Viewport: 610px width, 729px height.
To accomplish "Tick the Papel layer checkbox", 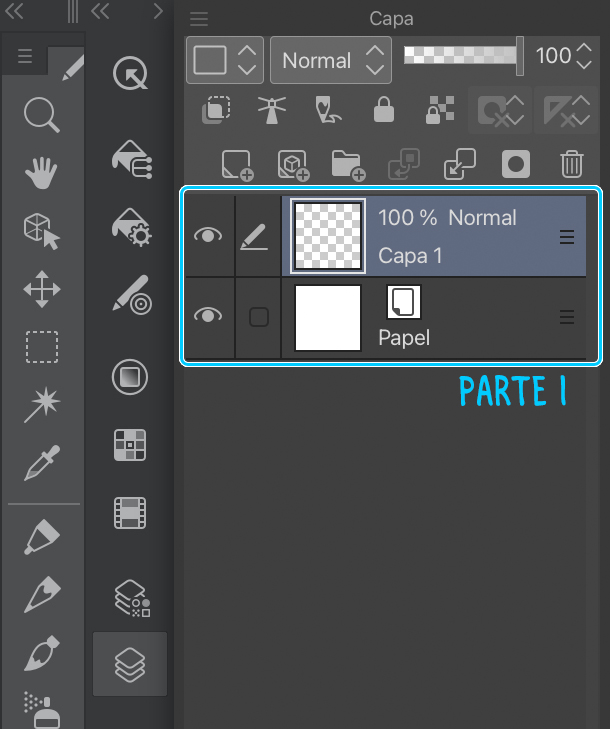I will [258, 317].
